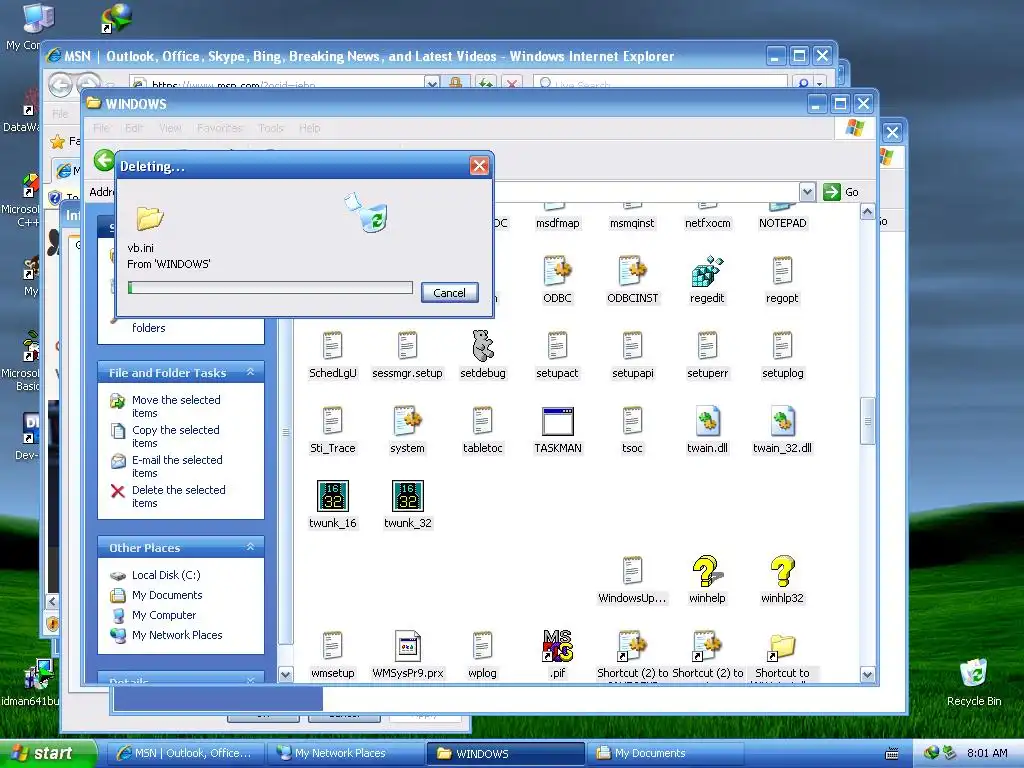Select the wplog file icon
This screenshot has height=768, width=1024.
click(x=483, y=646)
